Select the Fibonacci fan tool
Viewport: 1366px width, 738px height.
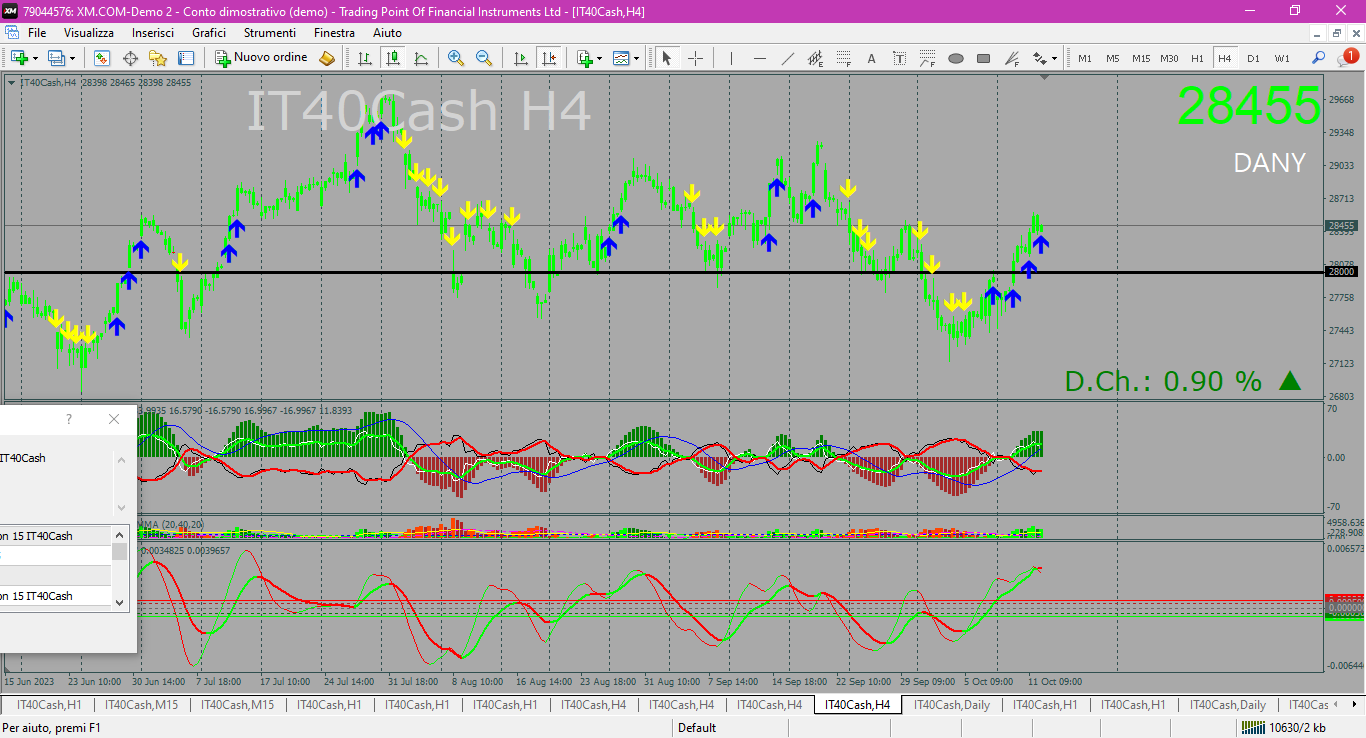pyautogui.click(x=1012, y=58)
